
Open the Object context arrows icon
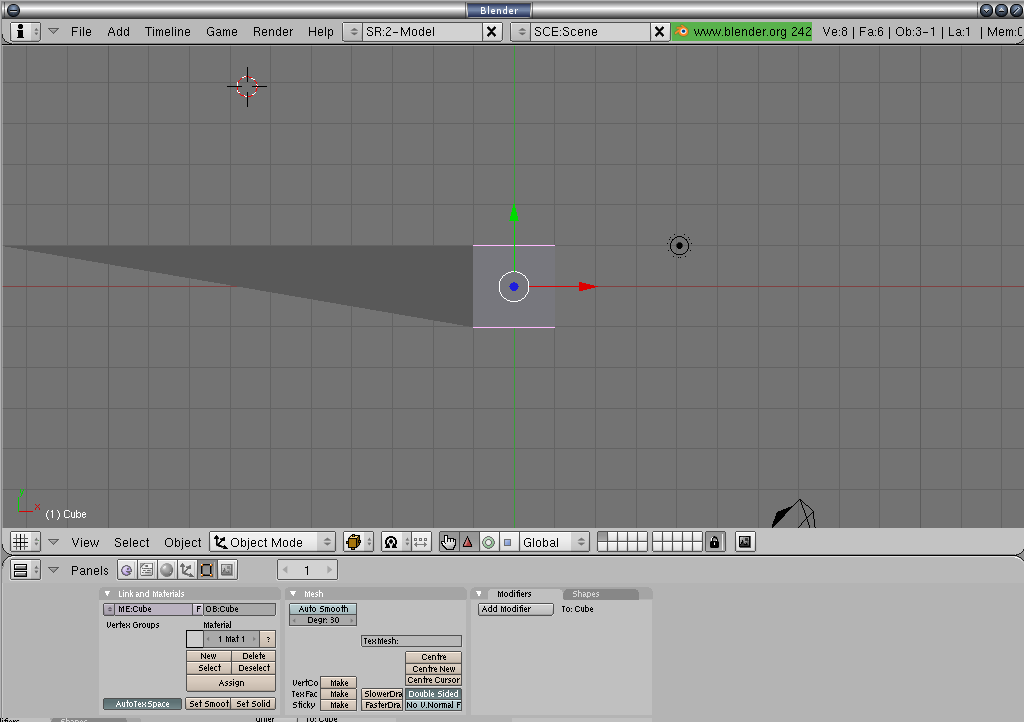pyautogui.click(x=187, y=570)
